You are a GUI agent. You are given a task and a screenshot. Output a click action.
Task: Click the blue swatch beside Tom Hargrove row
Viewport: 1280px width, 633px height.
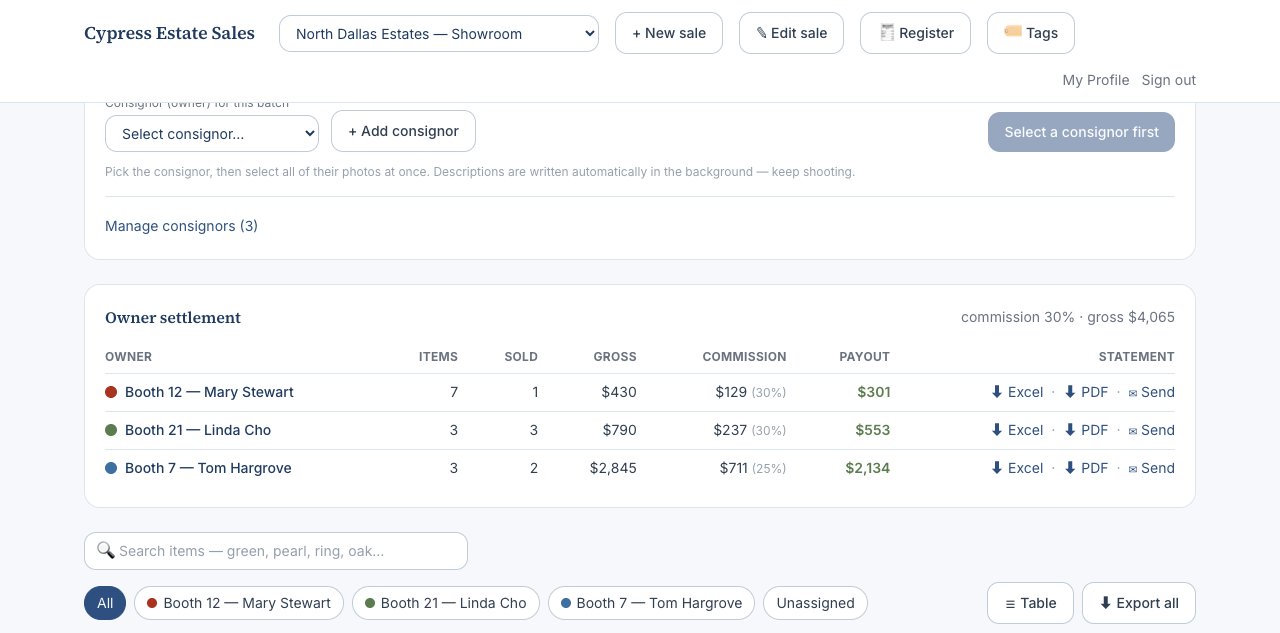click(x=111, y=468)
